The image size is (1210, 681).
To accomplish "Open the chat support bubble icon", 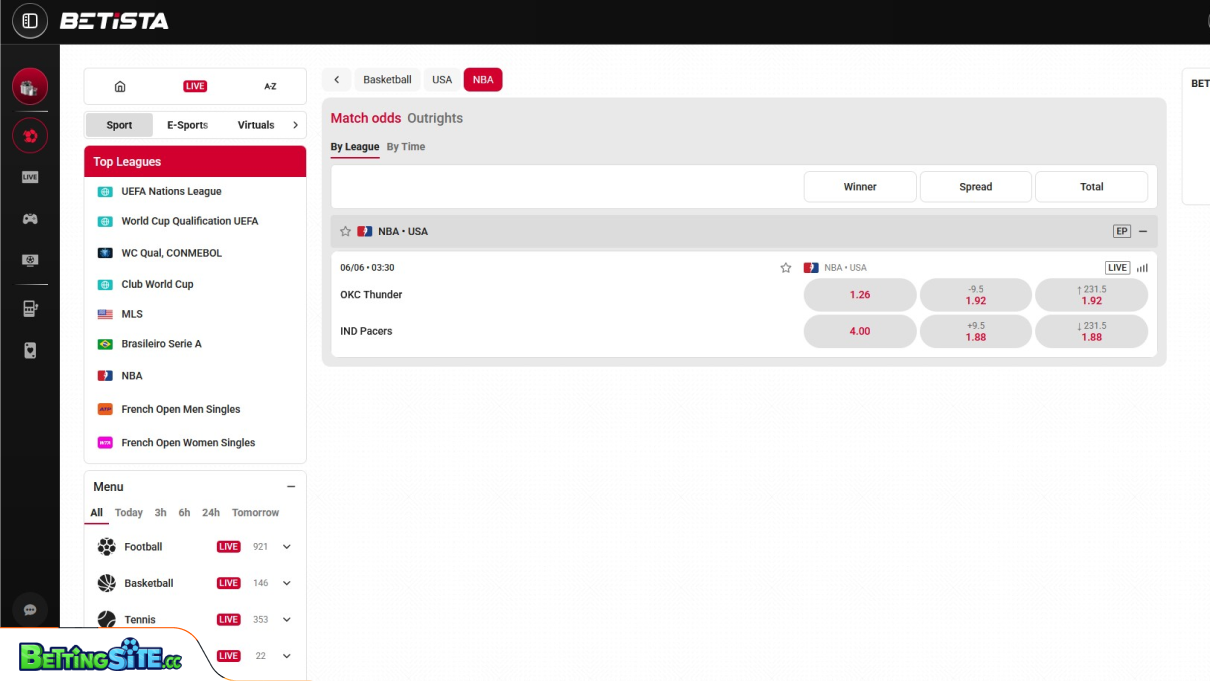I will pyautogui.click(x=30, y=610).
